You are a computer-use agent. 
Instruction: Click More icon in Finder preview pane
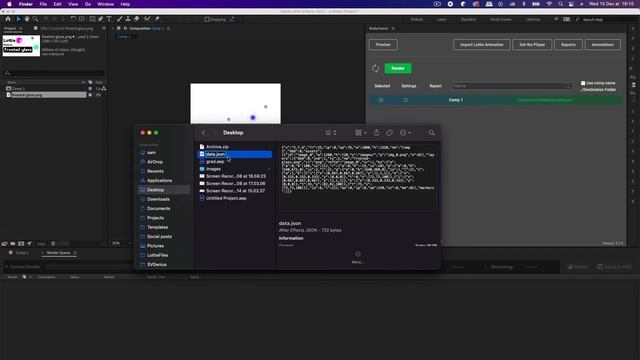[358, 257]
